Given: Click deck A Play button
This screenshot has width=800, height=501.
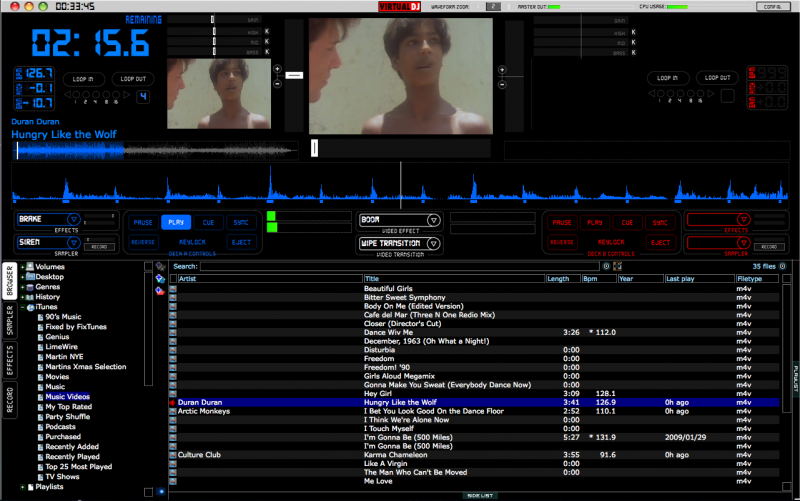Looking at the screenshot, I should (176, 222).
